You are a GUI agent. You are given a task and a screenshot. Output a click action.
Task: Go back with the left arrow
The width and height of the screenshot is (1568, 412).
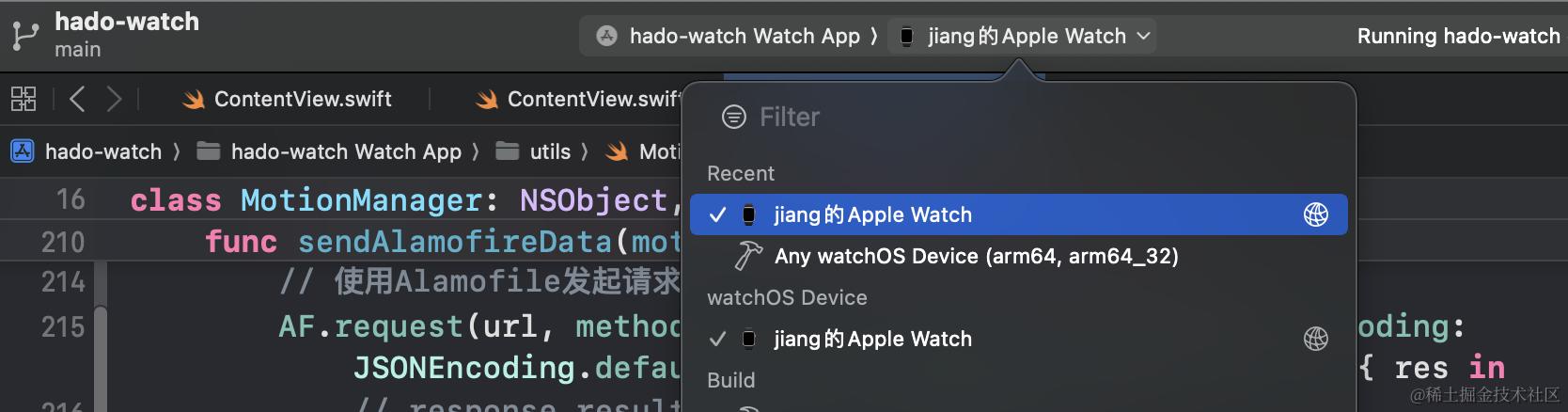[x=77, y=99]
